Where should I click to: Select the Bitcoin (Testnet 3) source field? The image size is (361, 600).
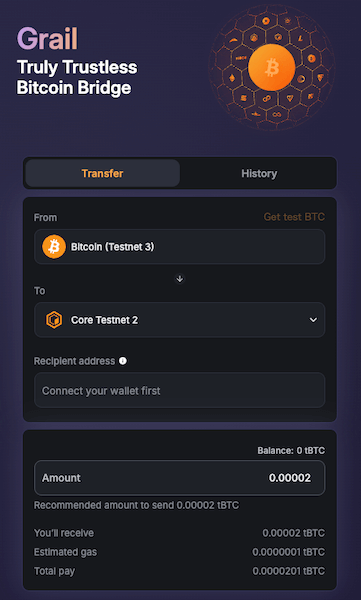(180, 247)
